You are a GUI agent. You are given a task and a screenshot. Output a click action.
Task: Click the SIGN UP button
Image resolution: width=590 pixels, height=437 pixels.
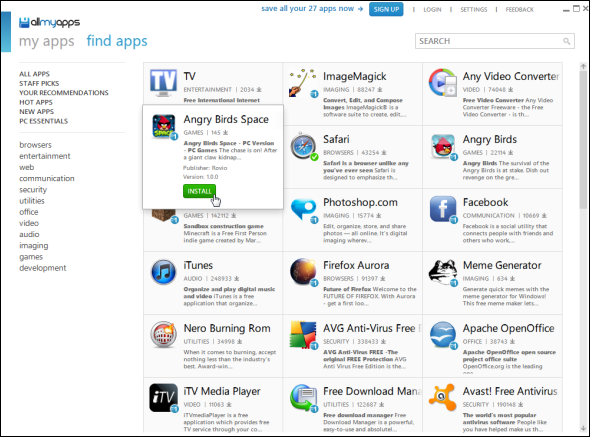[386, 9]
